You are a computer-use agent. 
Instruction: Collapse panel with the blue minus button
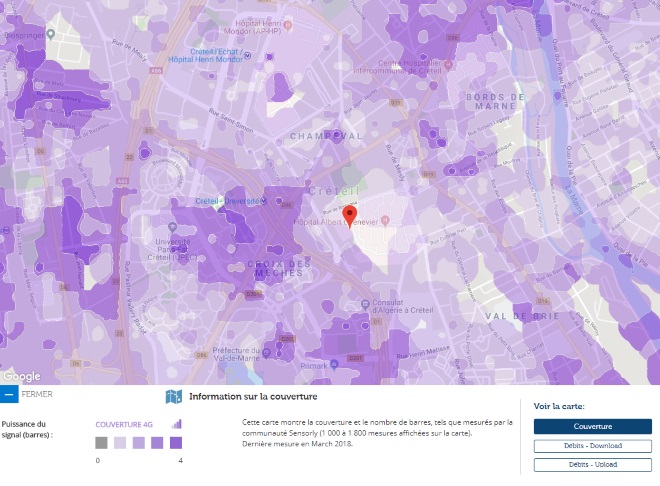pyautogui.click(x=9, y=394)
